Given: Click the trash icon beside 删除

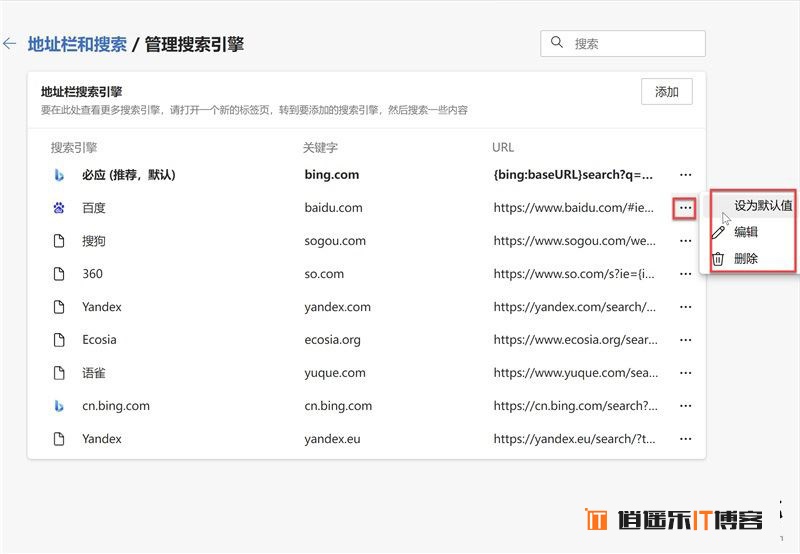Looking at the screenshot, I should [718, 259].
